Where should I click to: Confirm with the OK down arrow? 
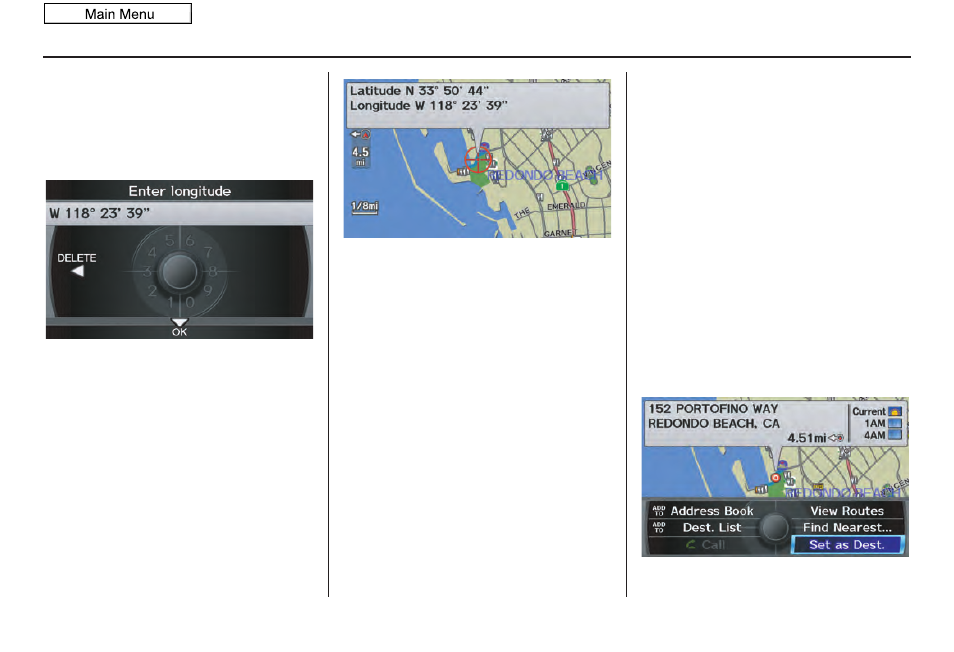pyautogui.click(x=179, y=322)
